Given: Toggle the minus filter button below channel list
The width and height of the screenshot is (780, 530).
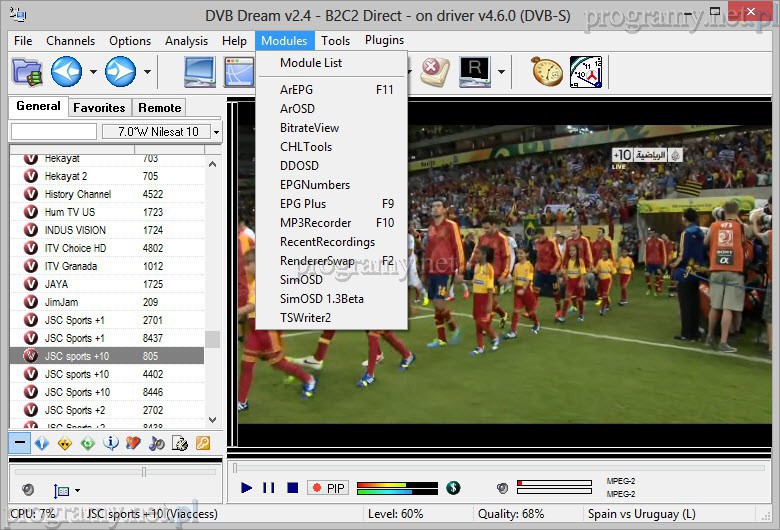Looking at the screenshot, I should pos(19,443).
